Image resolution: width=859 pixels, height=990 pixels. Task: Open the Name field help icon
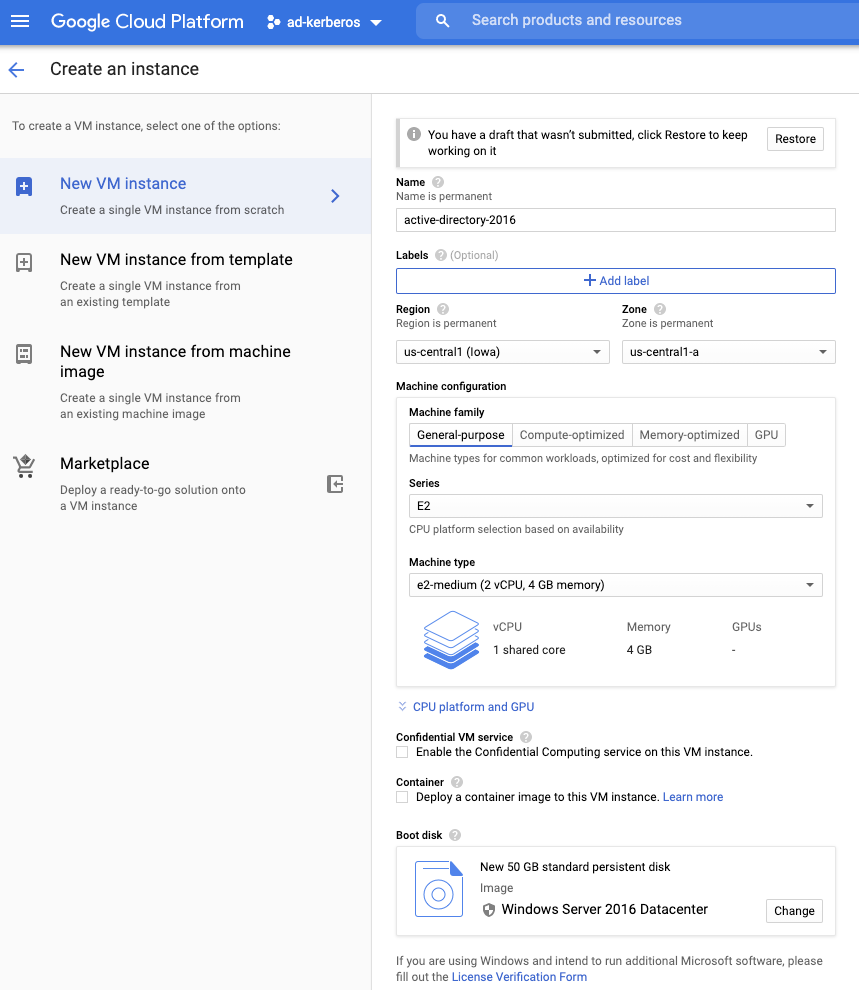tap(438, 182)
